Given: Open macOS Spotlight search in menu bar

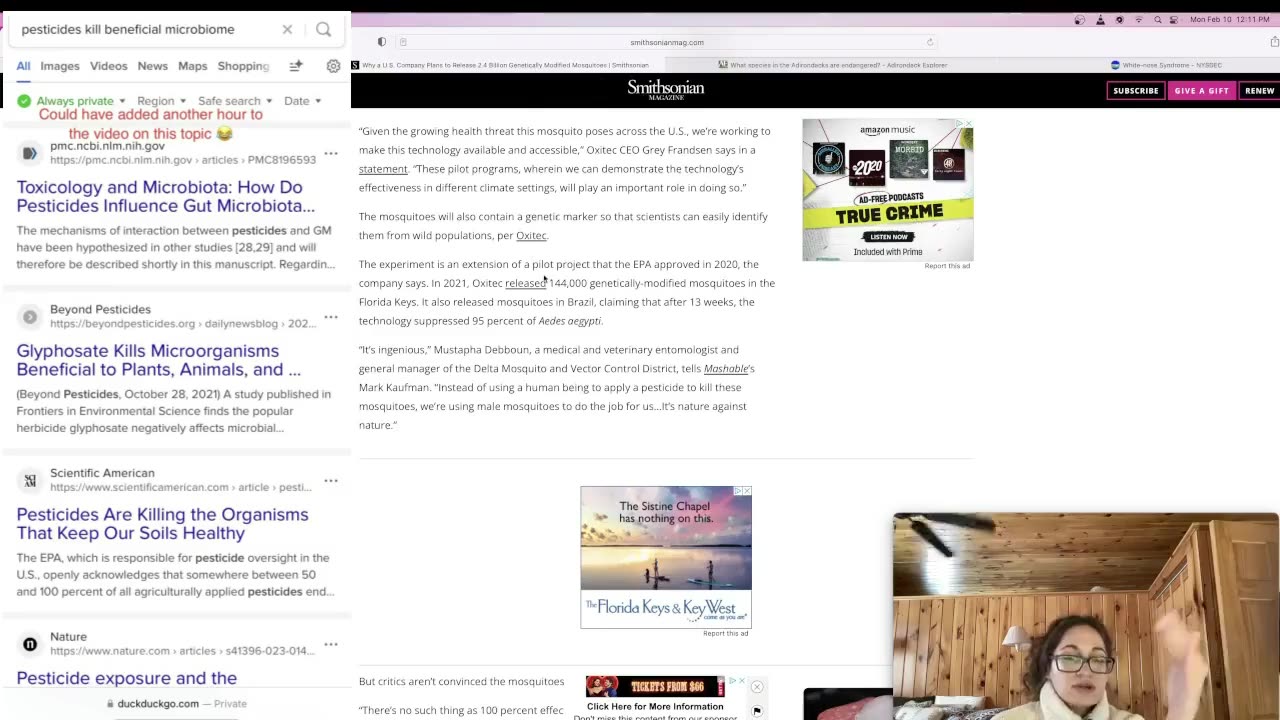Looking at the screenshot, I should tap(1158, 20).
